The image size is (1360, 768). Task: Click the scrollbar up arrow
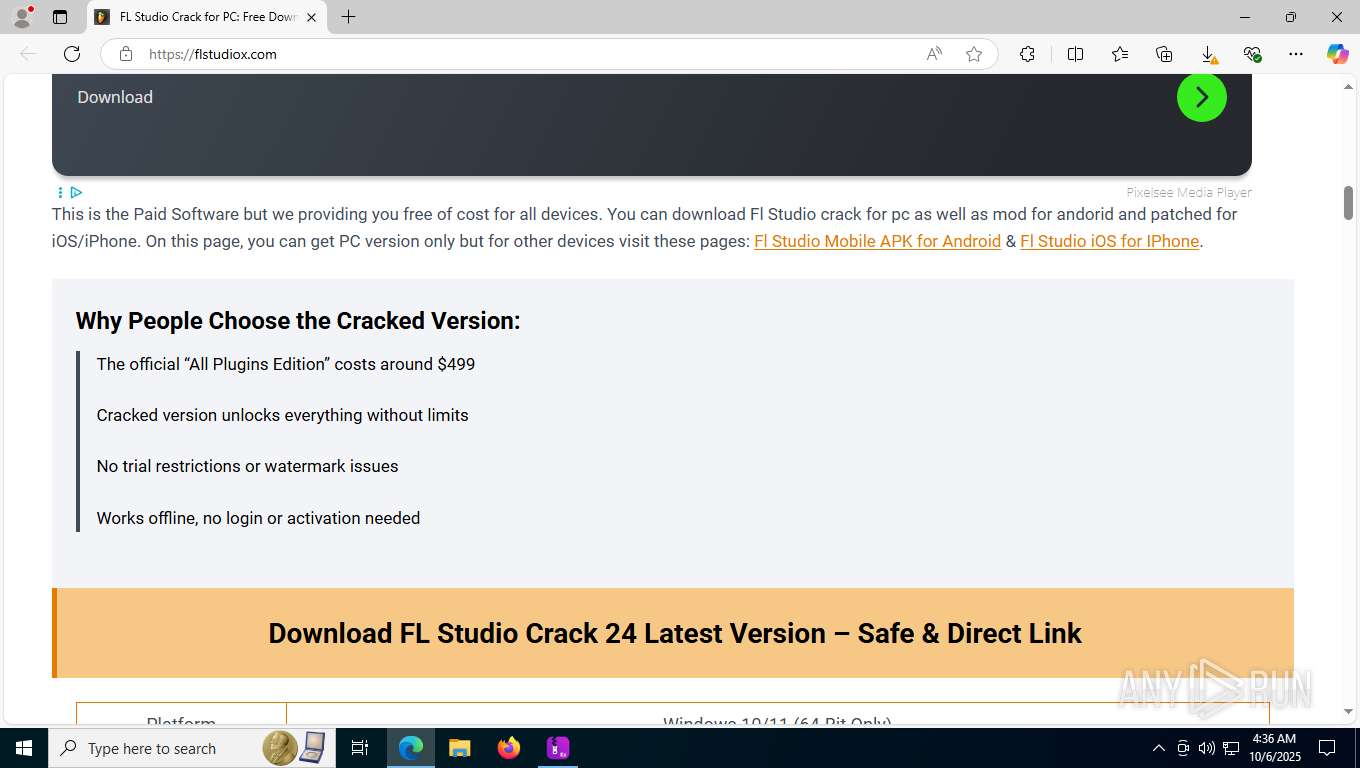coord(1348,86)
